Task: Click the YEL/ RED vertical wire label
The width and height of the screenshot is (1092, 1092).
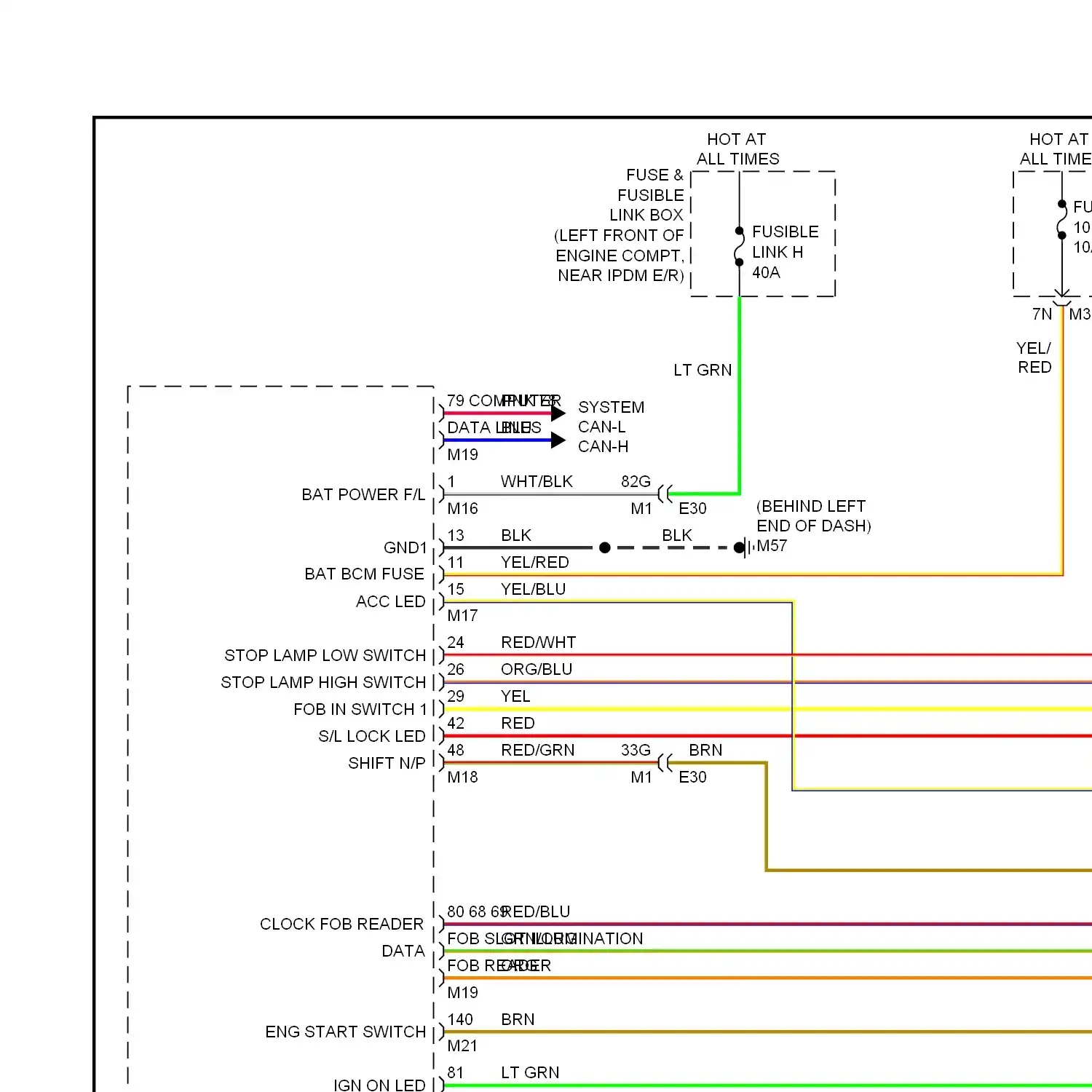Action: pos(1034,357)
